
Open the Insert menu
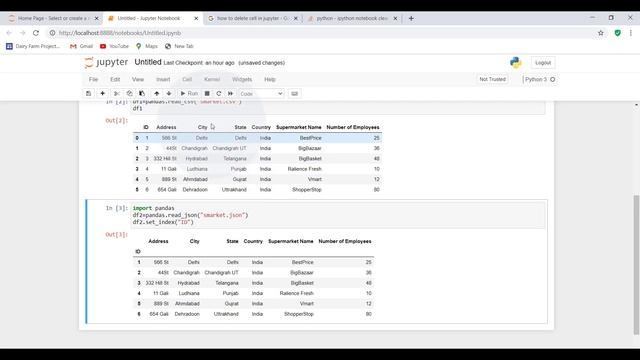pyautogui.click(x=163, y=79)
